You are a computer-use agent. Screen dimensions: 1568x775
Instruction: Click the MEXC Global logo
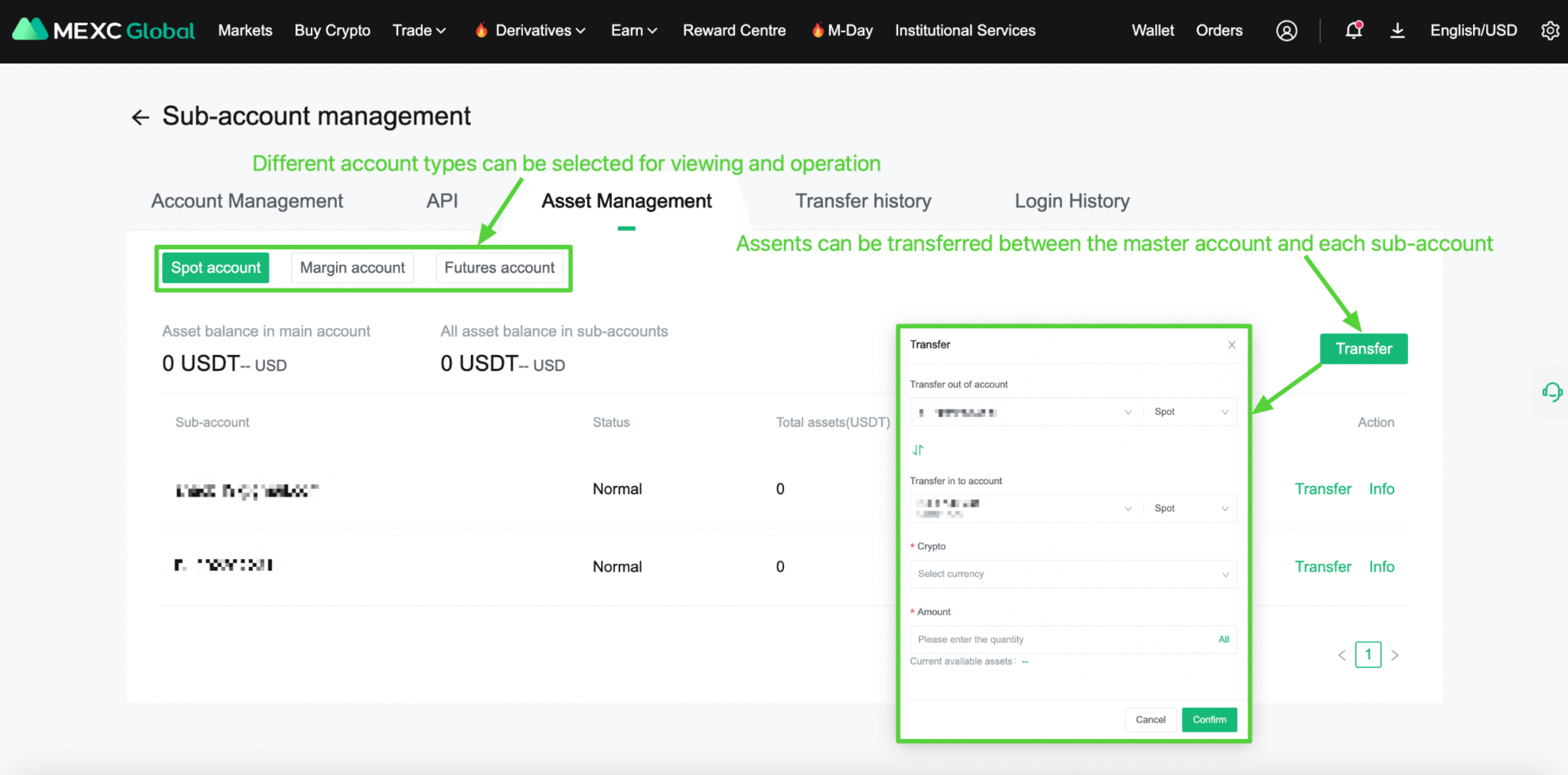coord(104,30)
